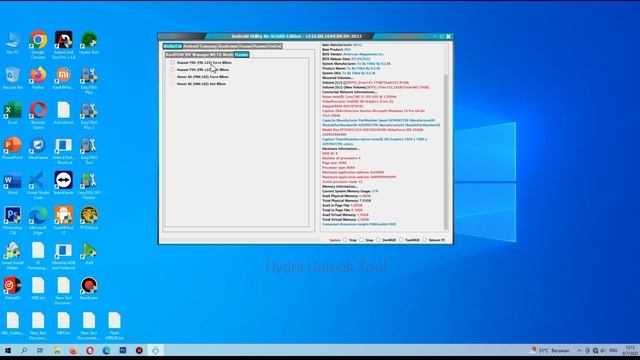Viewport: 640px width, 360px height.
Task: Select Huawei Y9A (FRL-L22) Exit BRom option
Action: 199,69
